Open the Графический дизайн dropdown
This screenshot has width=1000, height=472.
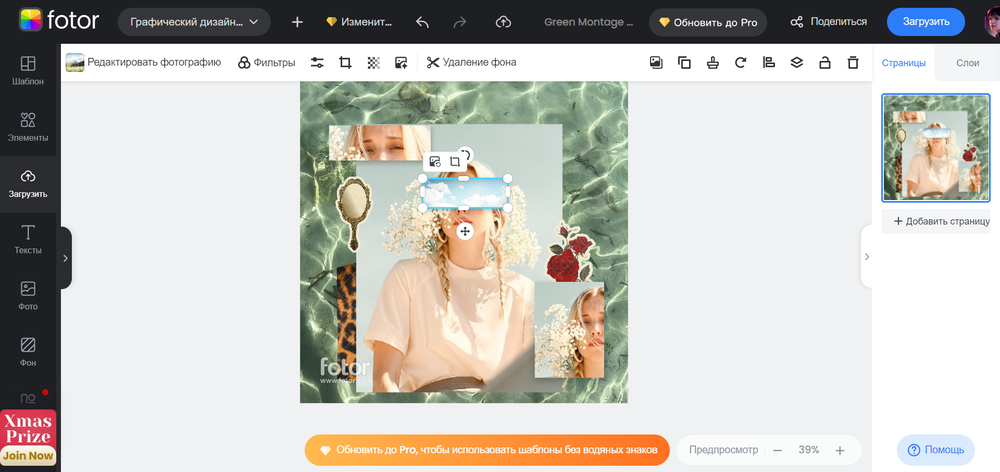pyautogui.click(x=194, y=22)
